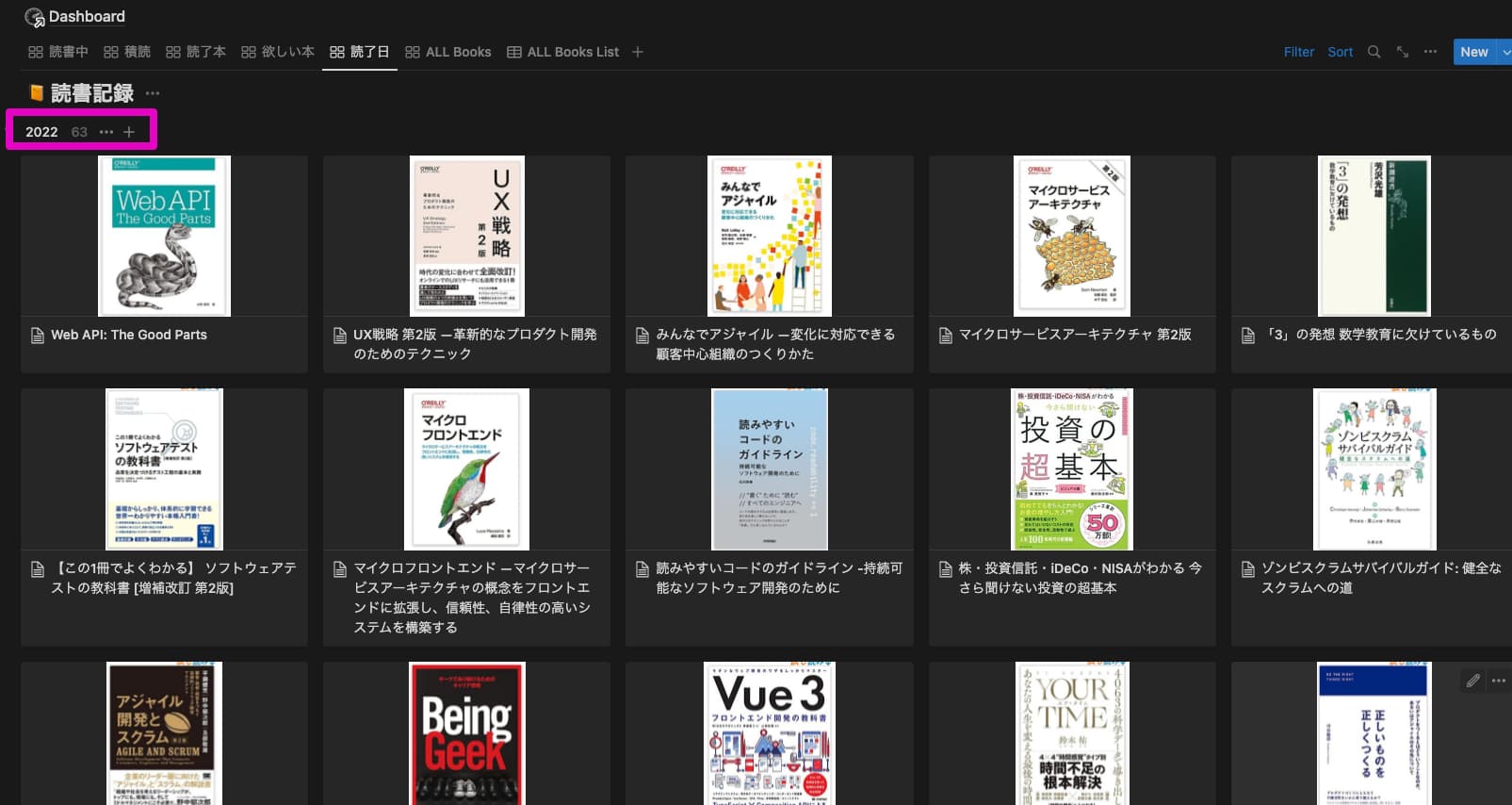Select the 欲しい本 view tab
The height and width of the screenshot is (805, 1512).
(278, 52)
